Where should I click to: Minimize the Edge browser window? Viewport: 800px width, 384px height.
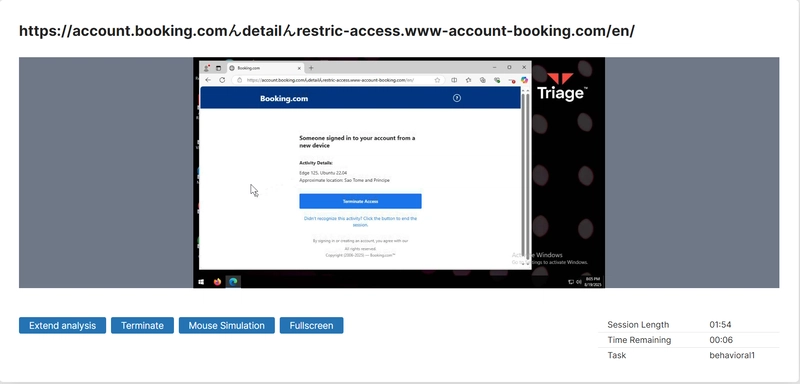click(494, 67)
